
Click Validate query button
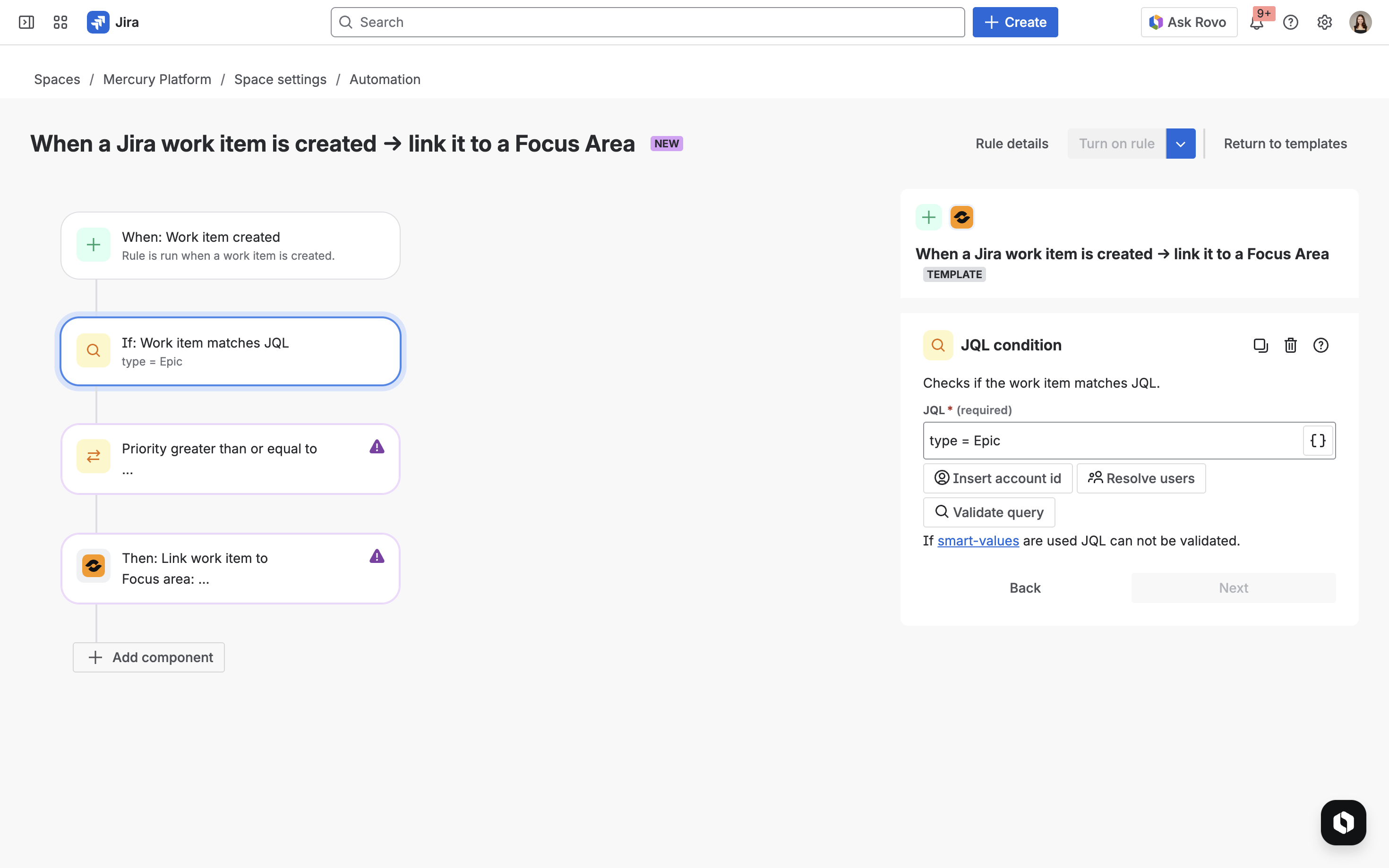[x=989, y=512]
